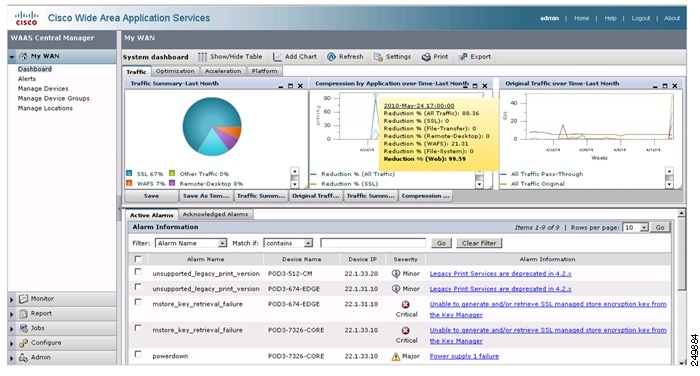Click the alarm table vertical scrollbar
Viewport: 700px width, 376px height.
pos(681,288)
